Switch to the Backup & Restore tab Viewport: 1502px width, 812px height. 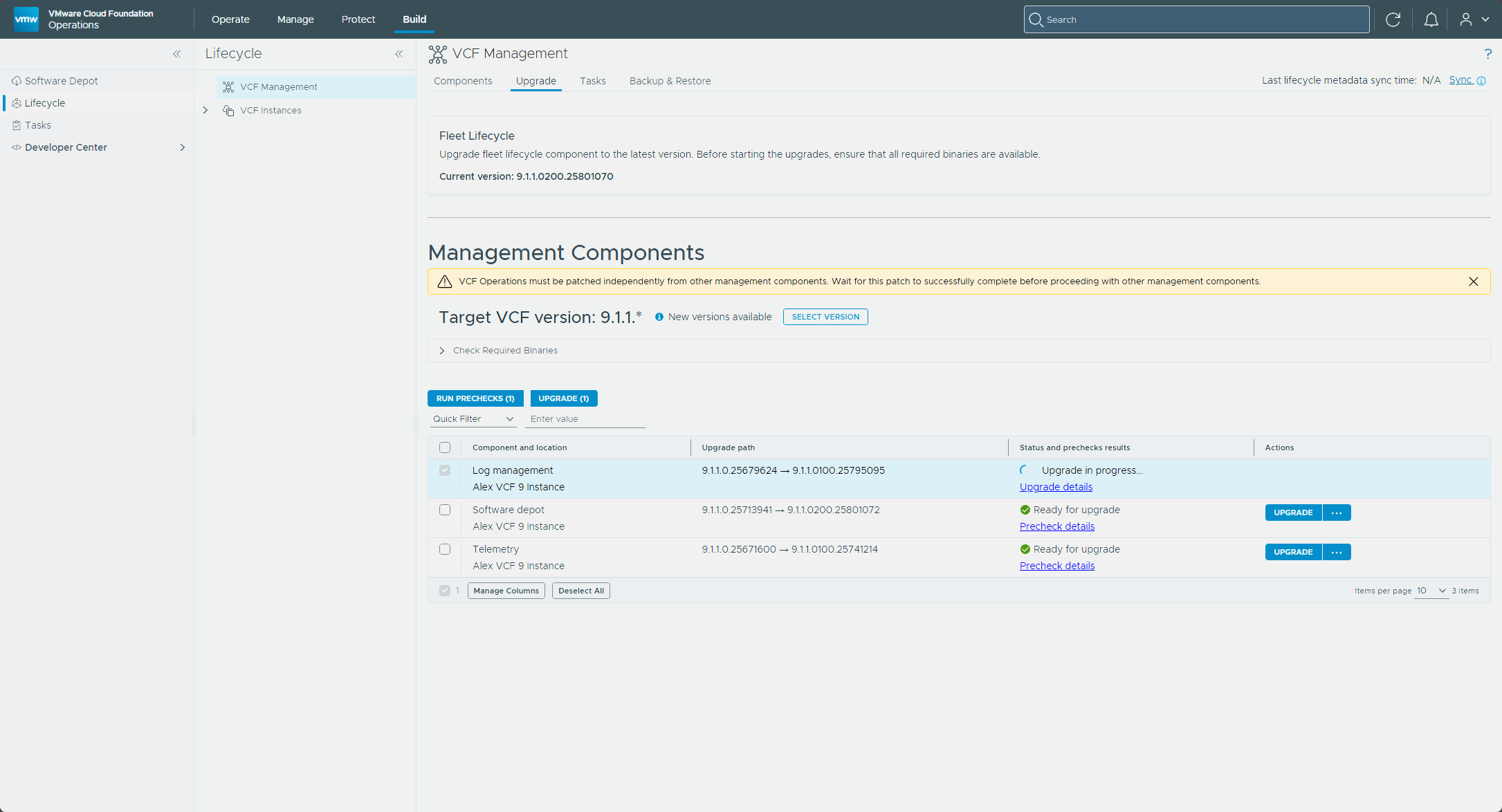670,81
